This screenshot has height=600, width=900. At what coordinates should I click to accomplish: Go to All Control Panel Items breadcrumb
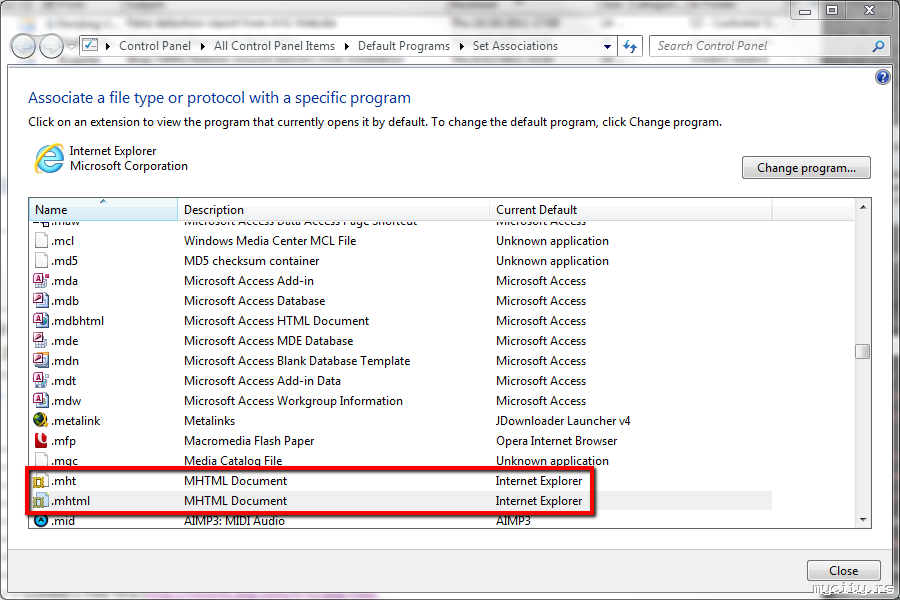coord(274,46)
